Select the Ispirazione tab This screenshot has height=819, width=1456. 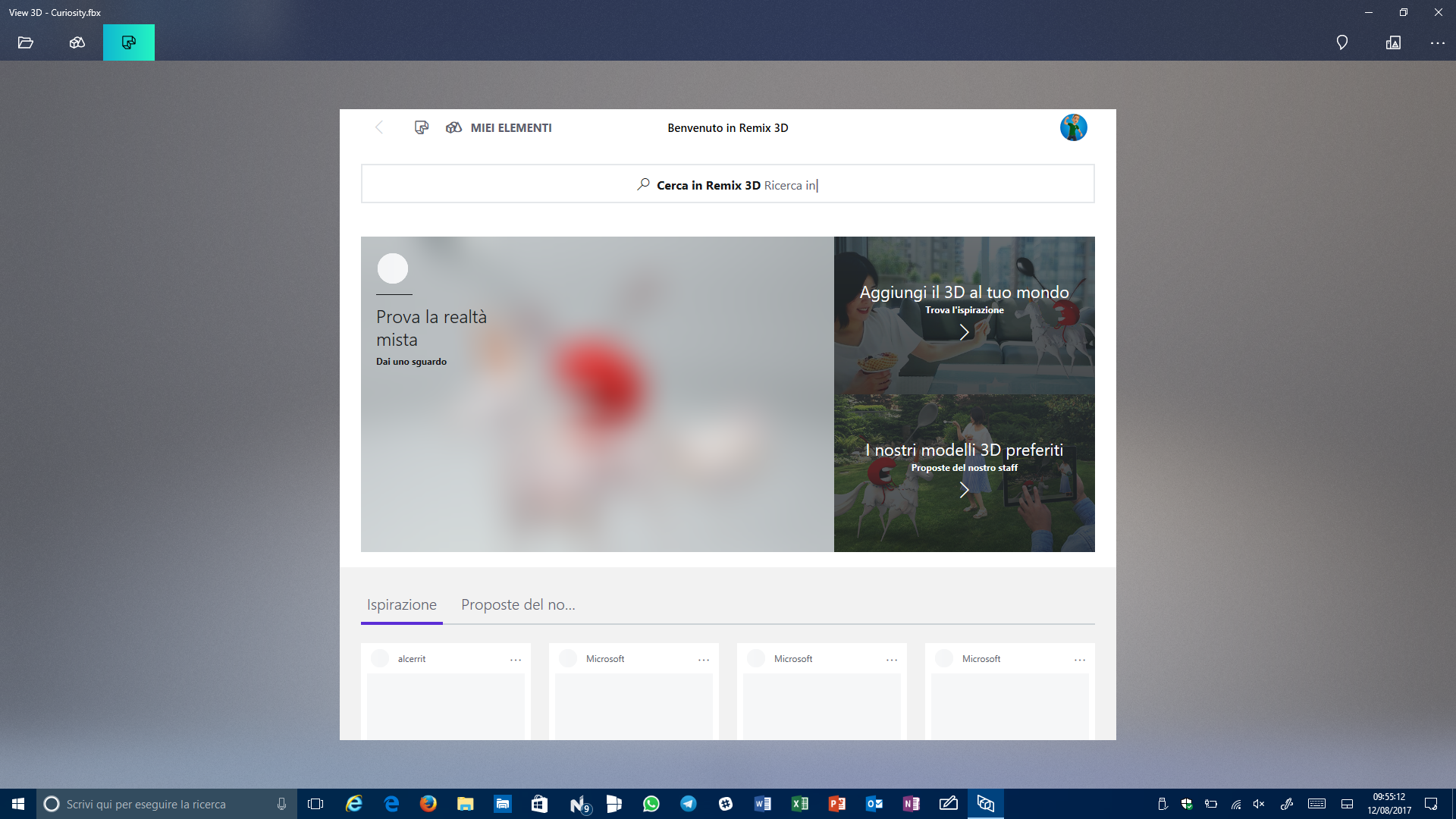[402, 604]
